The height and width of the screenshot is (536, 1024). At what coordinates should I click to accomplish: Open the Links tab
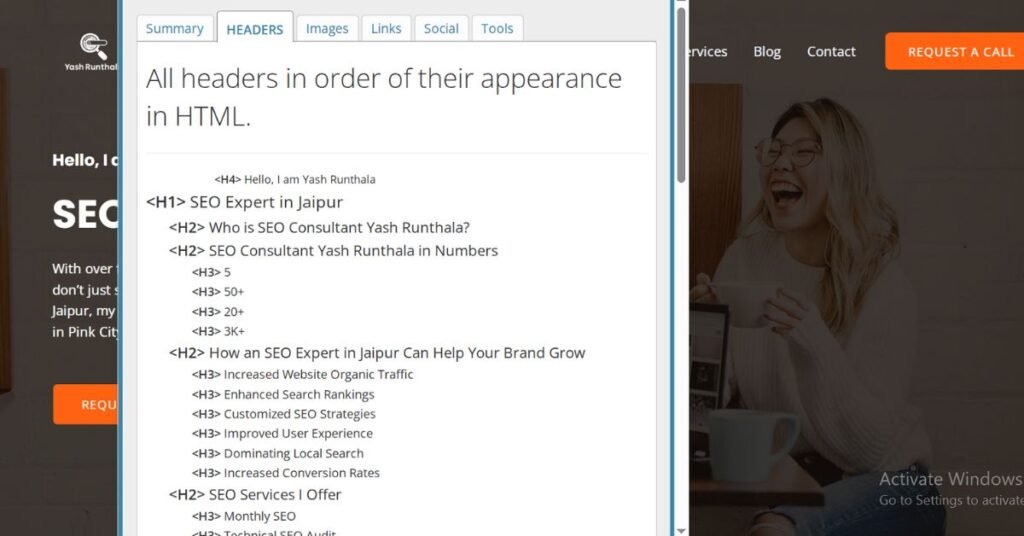click(x=386, y=29)
